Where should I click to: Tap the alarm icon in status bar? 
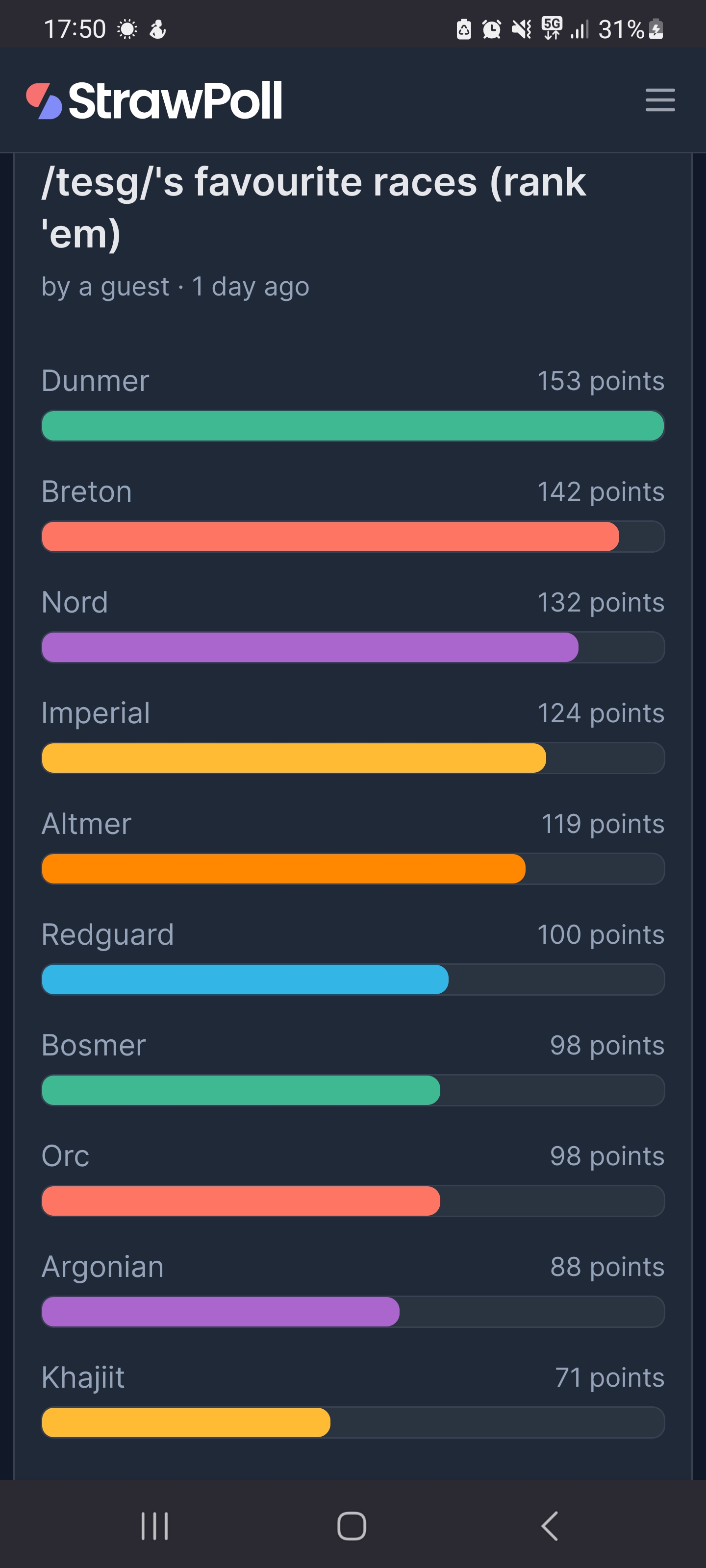491,29
